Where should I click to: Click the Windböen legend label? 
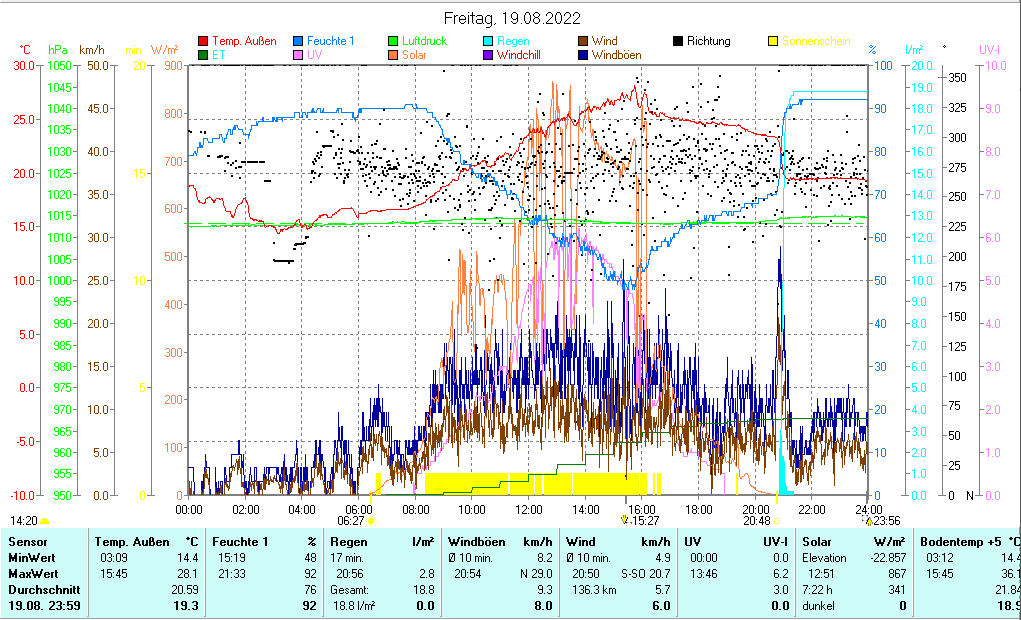coord(615,55)
